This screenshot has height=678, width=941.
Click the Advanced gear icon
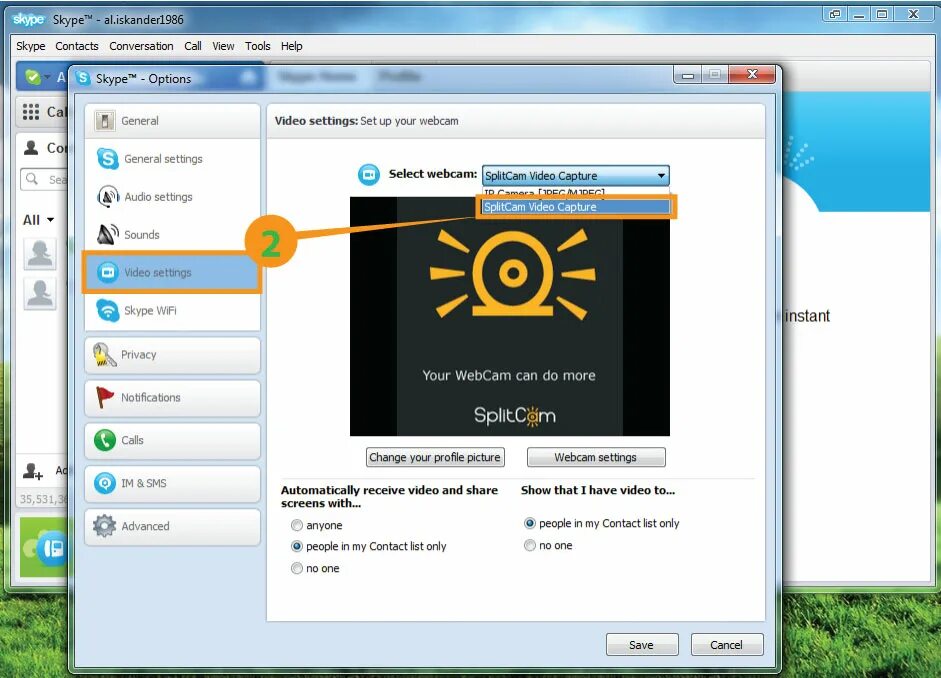(x=104, y=526)
